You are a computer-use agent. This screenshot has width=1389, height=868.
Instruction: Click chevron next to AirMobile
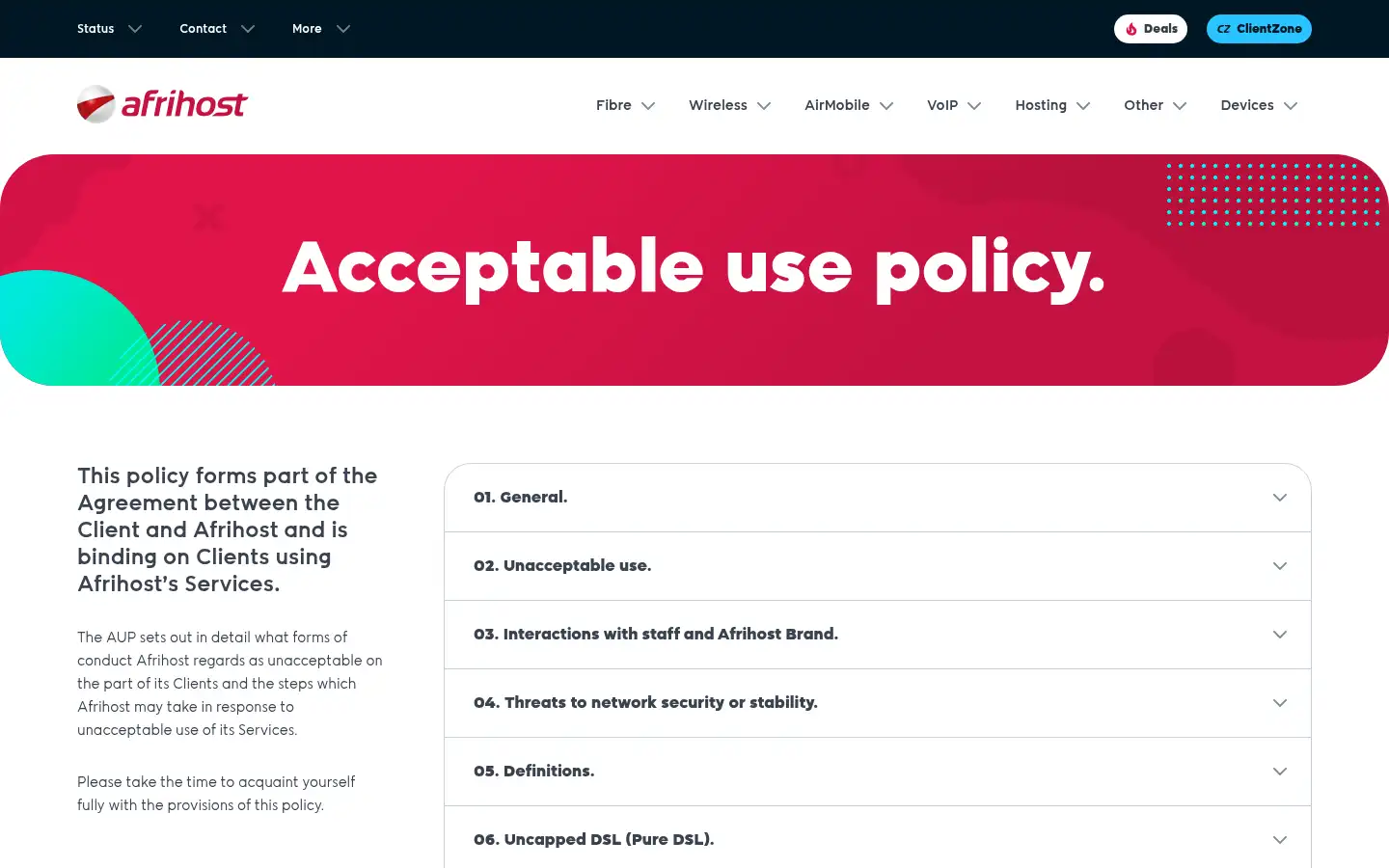(886, 106)
